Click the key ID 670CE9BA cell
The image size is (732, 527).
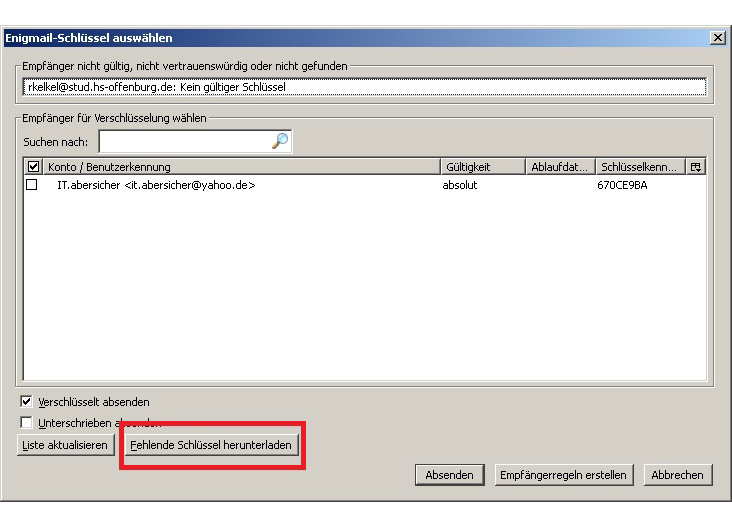(622, 185)
